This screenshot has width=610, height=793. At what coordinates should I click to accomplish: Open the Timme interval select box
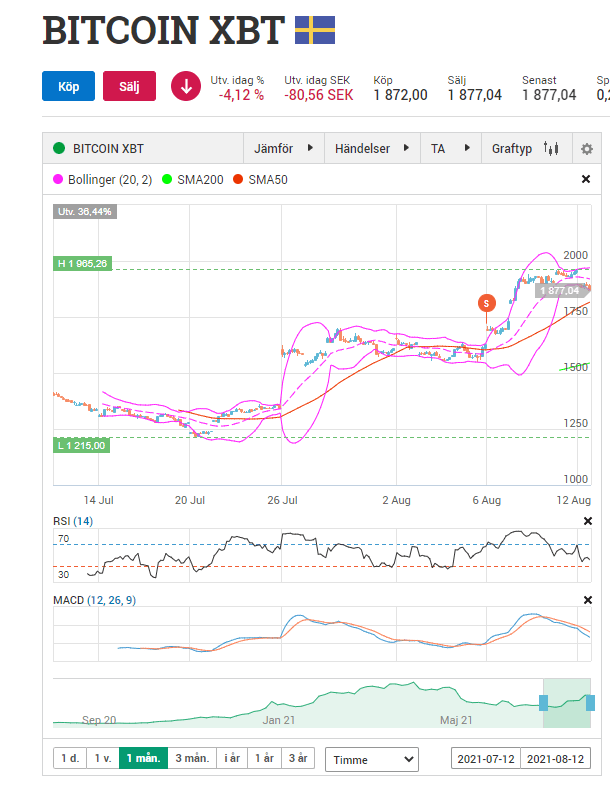[371, 759]
